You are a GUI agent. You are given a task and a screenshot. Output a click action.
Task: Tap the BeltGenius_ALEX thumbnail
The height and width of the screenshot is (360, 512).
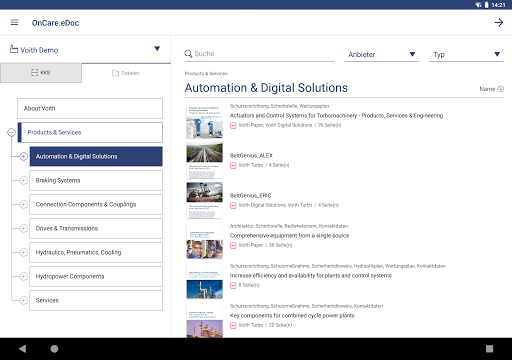point(204,160)
